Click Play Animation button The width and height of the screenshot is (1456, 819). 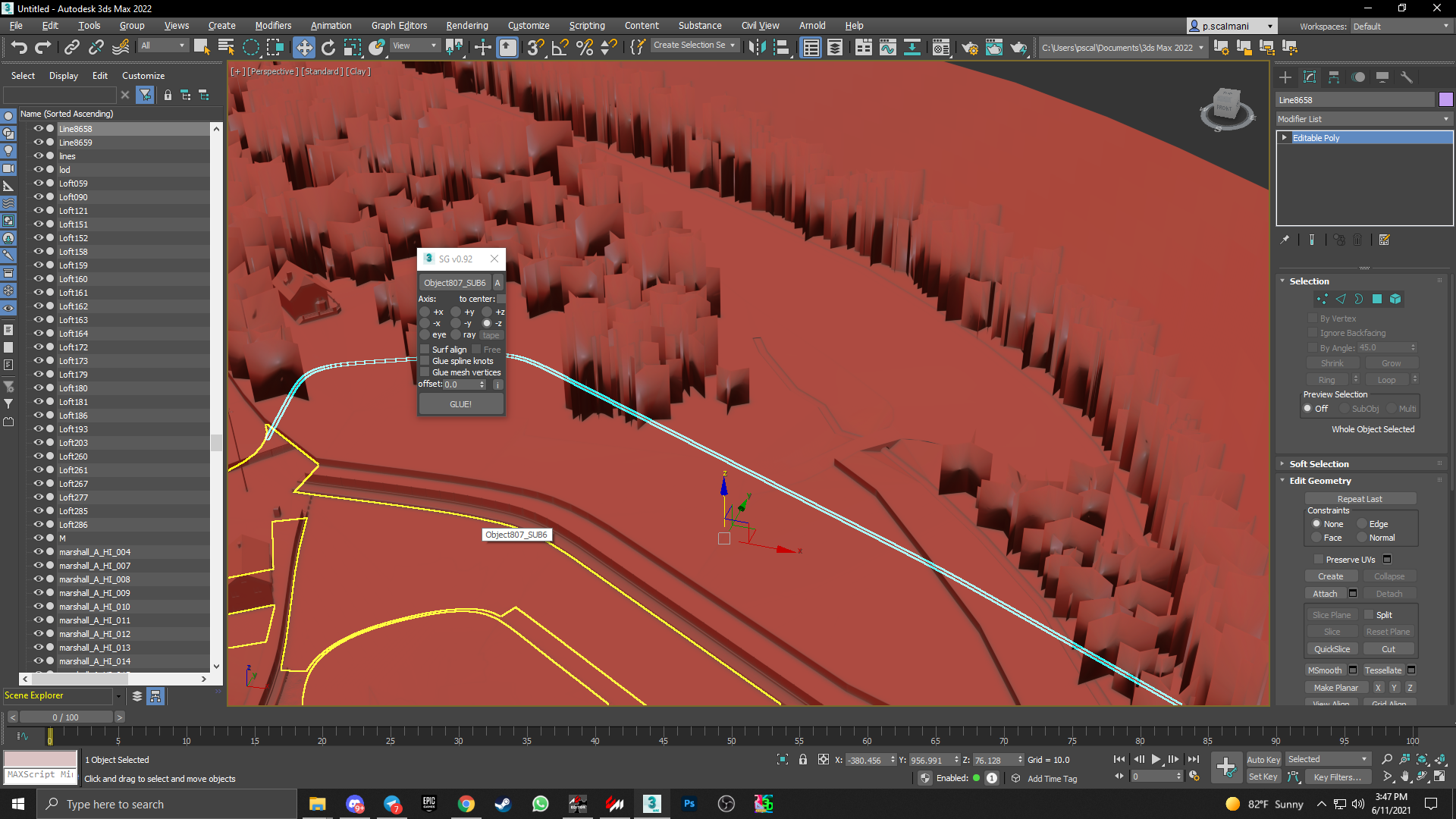(x=1156, y=759)
